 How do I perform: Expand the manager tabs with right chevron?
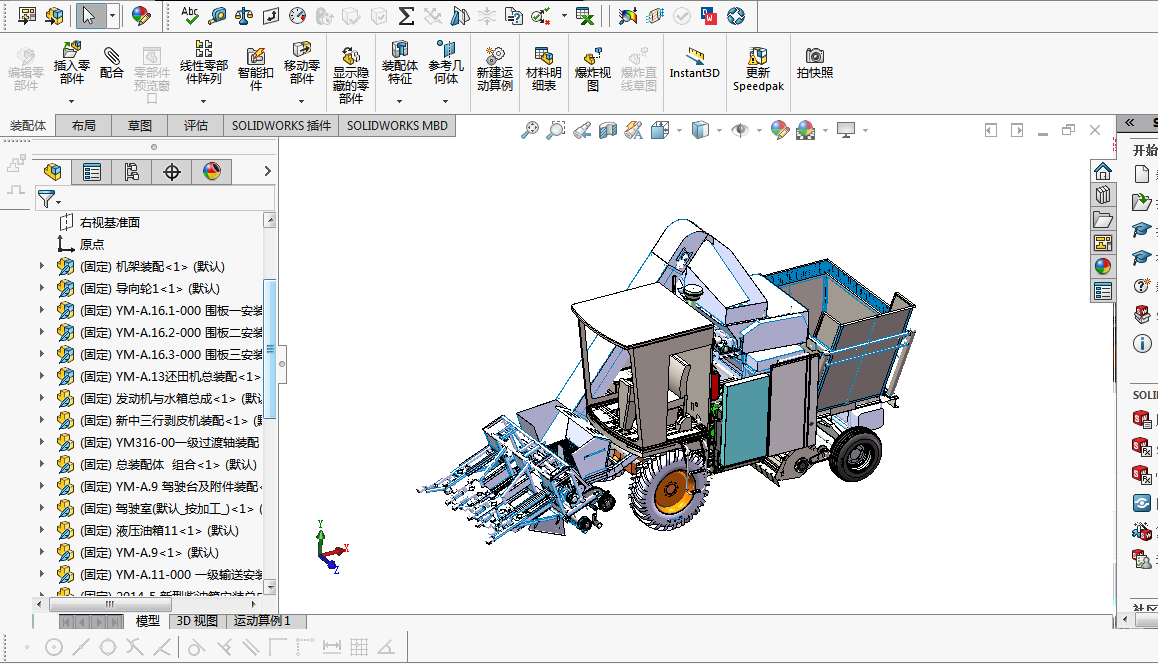click(x=267, y=171)
